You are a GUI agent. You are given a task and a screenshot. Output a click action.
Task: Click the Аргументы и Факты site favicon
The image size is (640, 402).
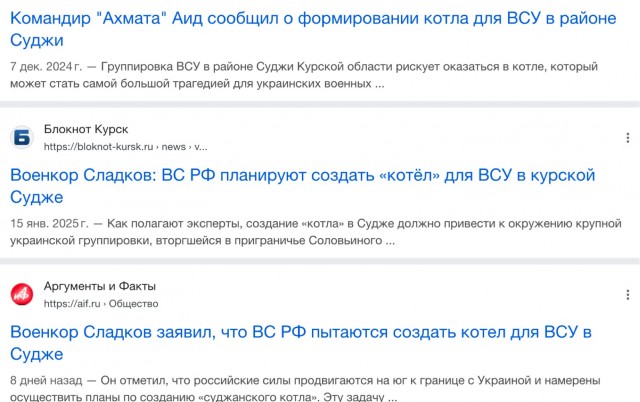click(22, 294)
